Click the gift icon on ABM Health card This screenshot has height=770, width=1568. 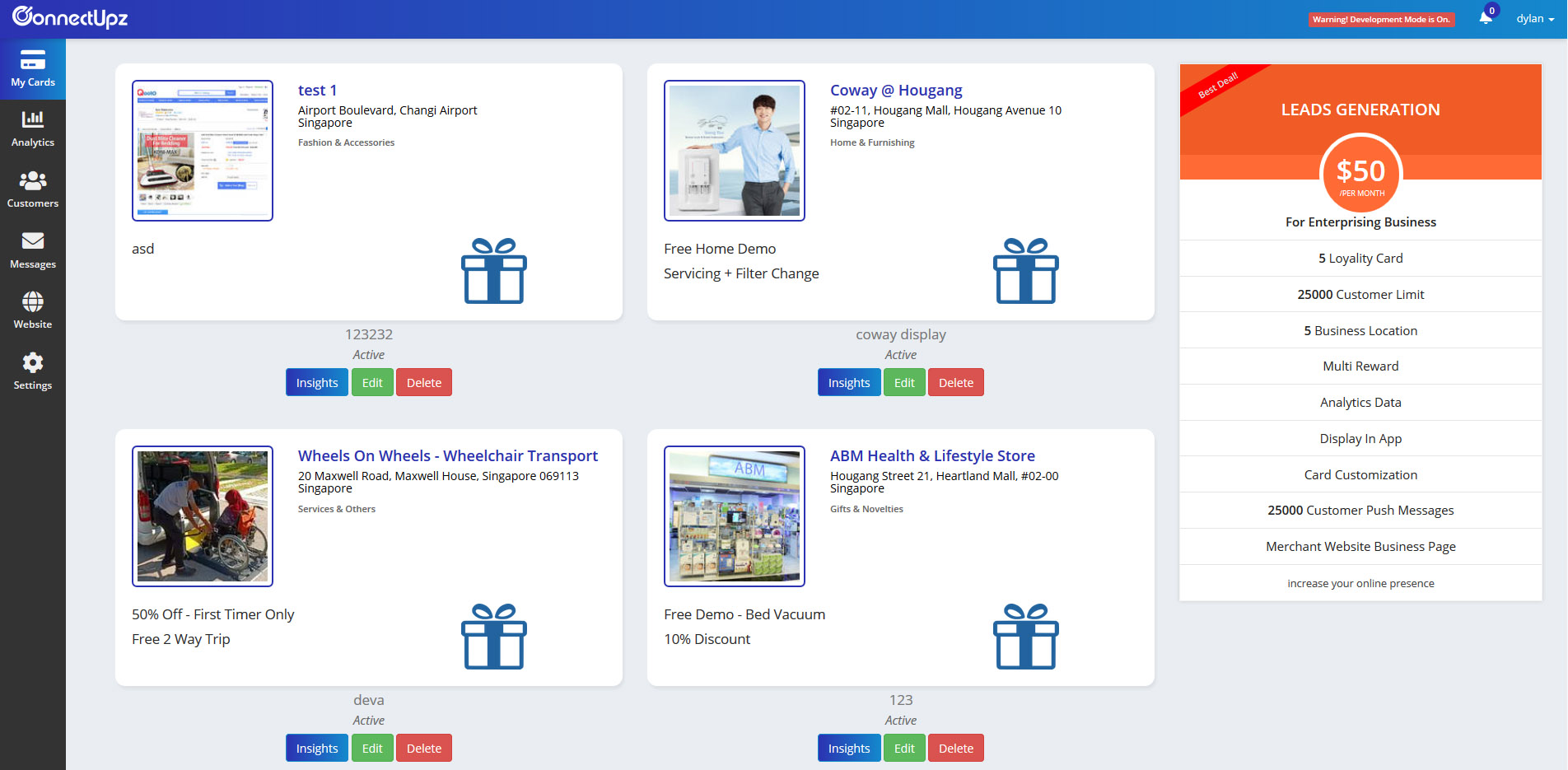click(x=1026, y=637)
